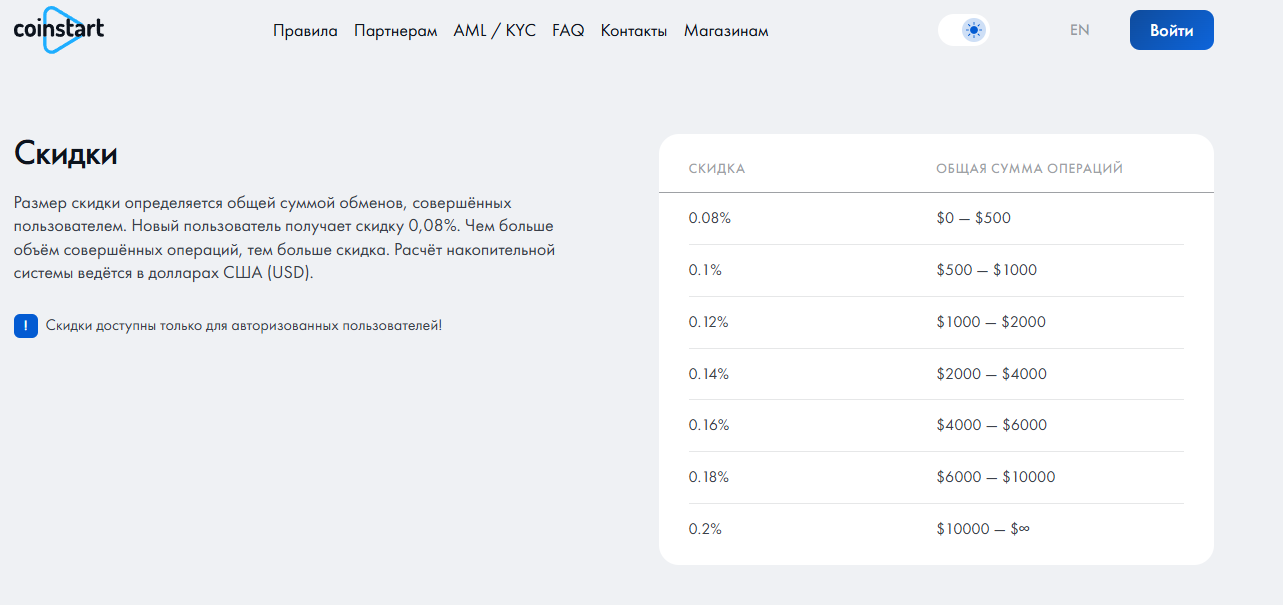Click the СКИДКА column header

717,169
